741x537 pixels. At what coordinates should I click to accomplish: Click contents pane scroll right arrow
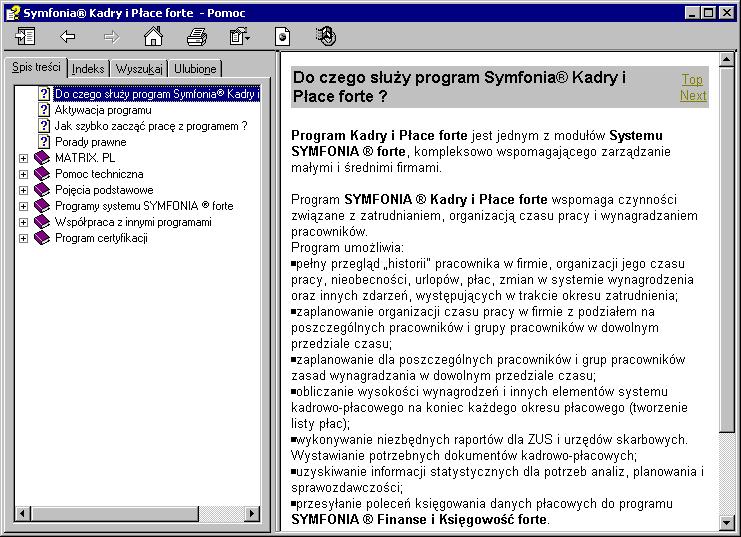pos(252,513)
